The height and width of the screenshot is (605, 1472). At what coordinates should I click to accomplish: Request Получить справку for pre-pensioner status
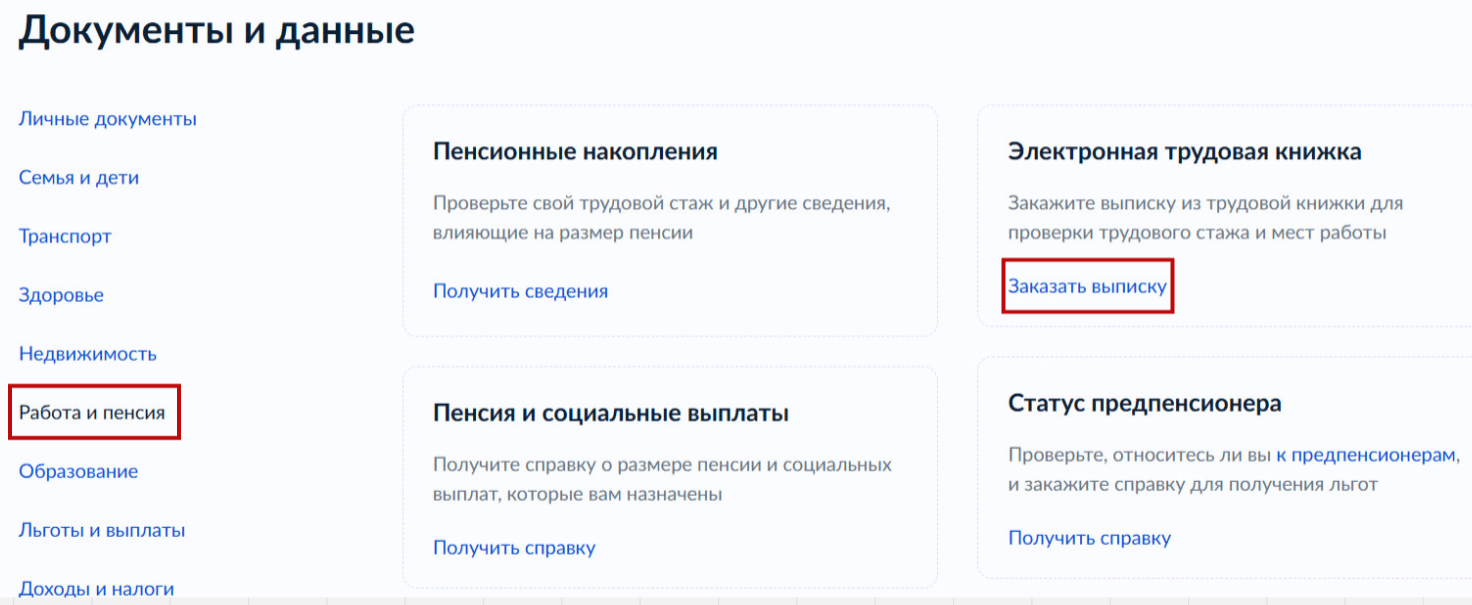coord(1090,537)
